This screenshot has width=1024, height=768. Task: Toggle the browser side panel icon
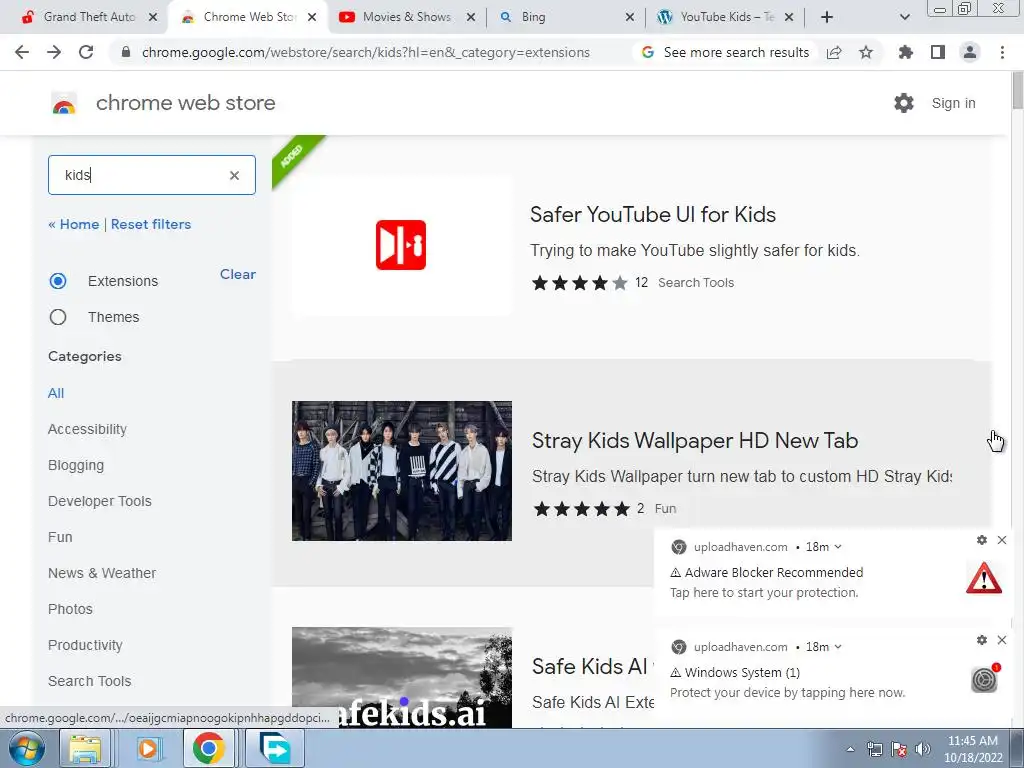938,52
